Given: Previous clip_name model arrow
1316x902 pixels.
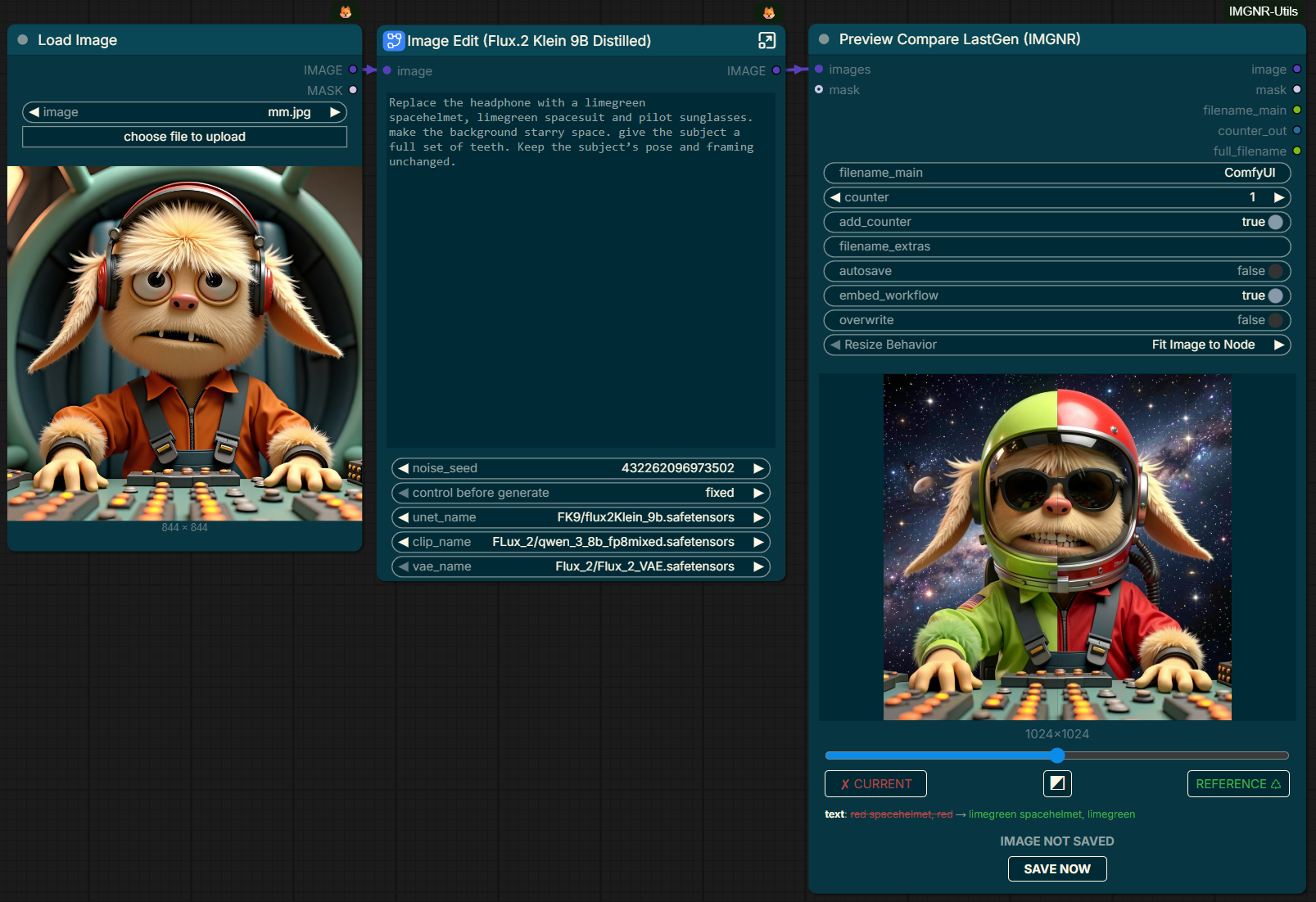Looking at the screenshot, I should tap(403, 542).
